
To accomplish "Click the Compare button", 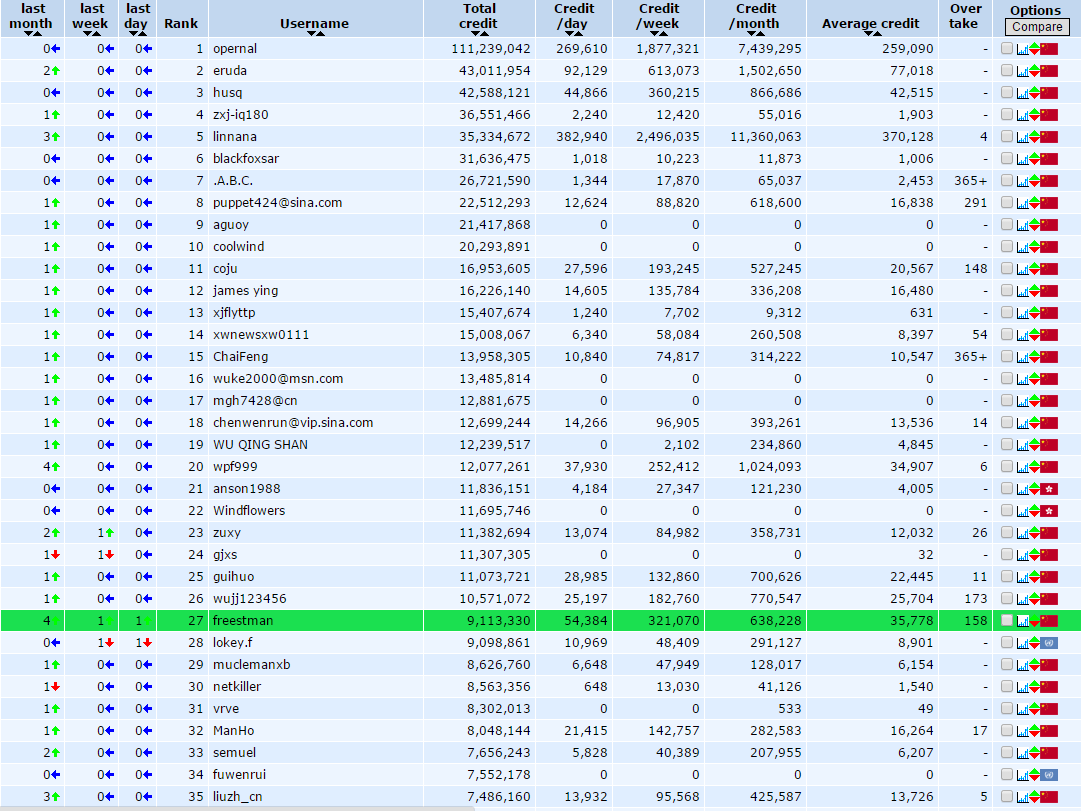I will click(x=1037, y=27).
